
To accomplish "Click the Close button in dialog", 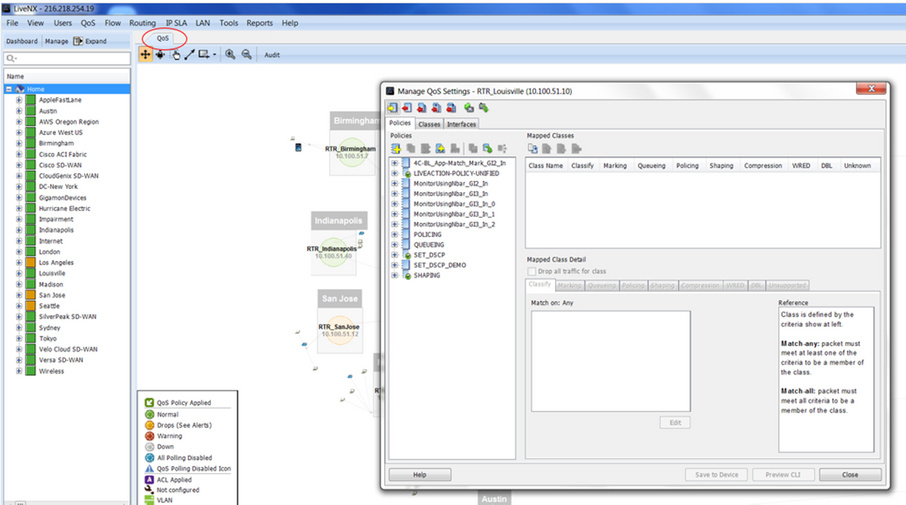I will tap(850, 474).
